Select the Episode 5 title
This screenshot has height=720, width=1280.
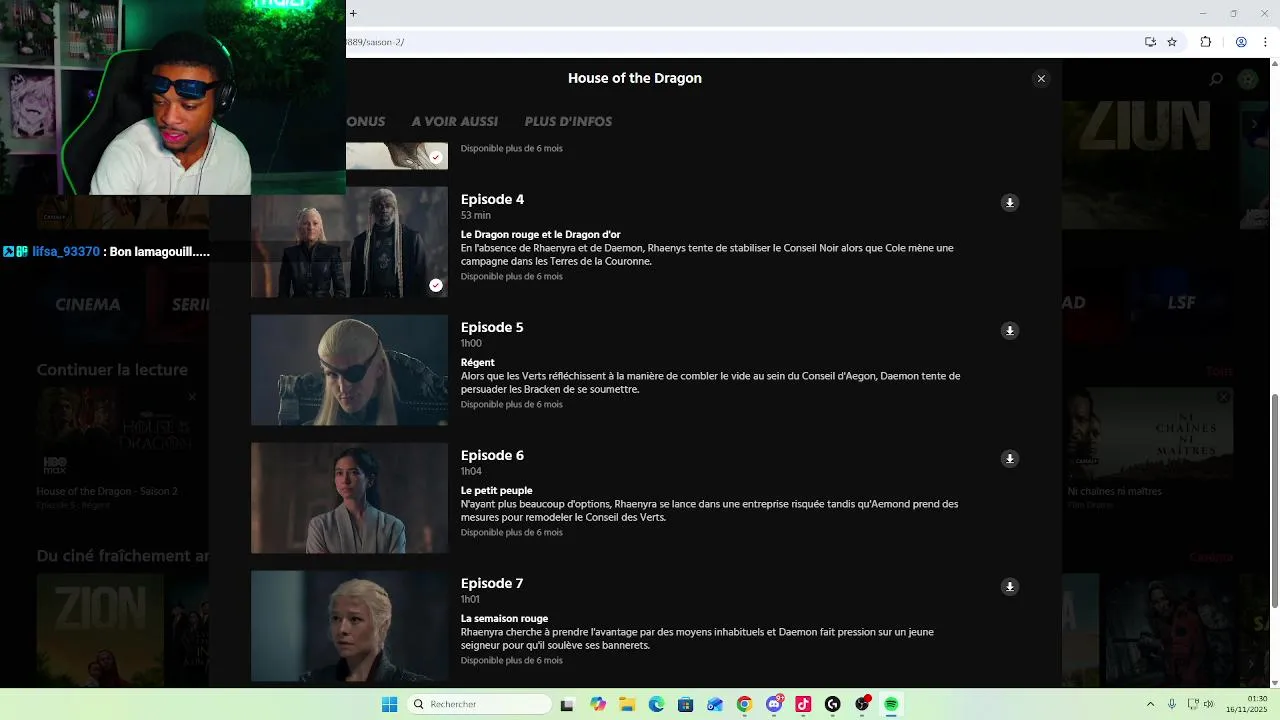pos(492,327)
